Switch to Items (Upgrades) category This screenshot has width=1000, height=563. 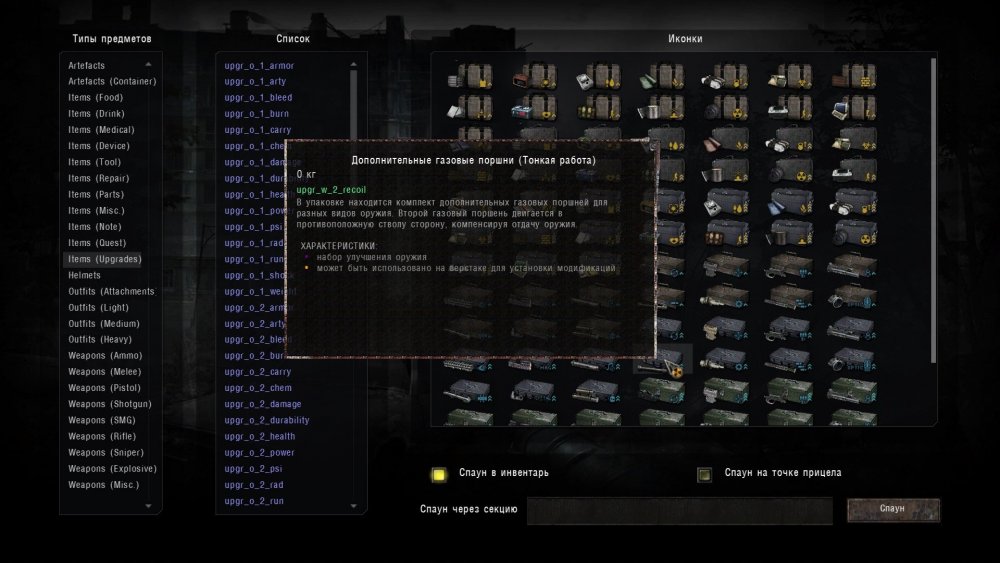105,259
